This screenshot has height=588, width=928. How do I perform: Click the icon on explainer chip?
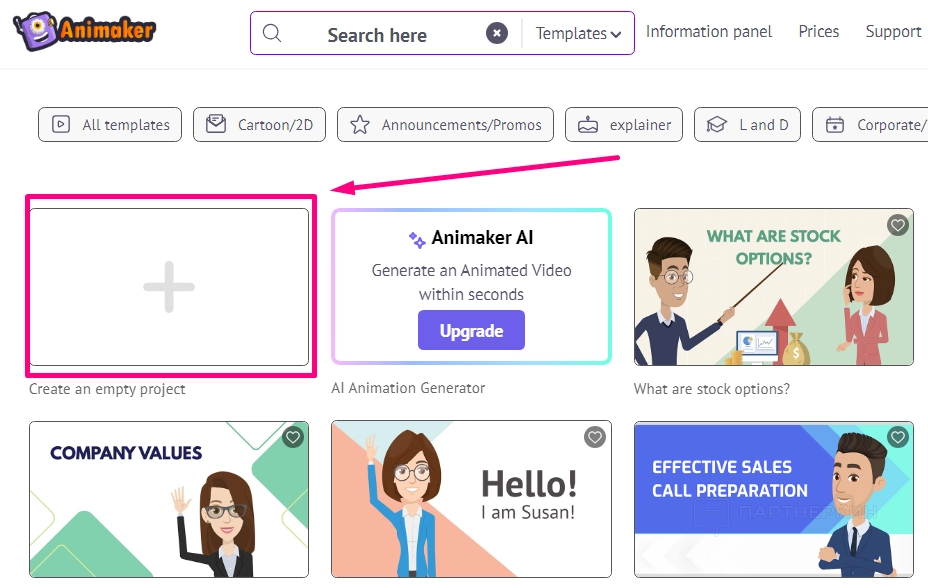(588, 124)
